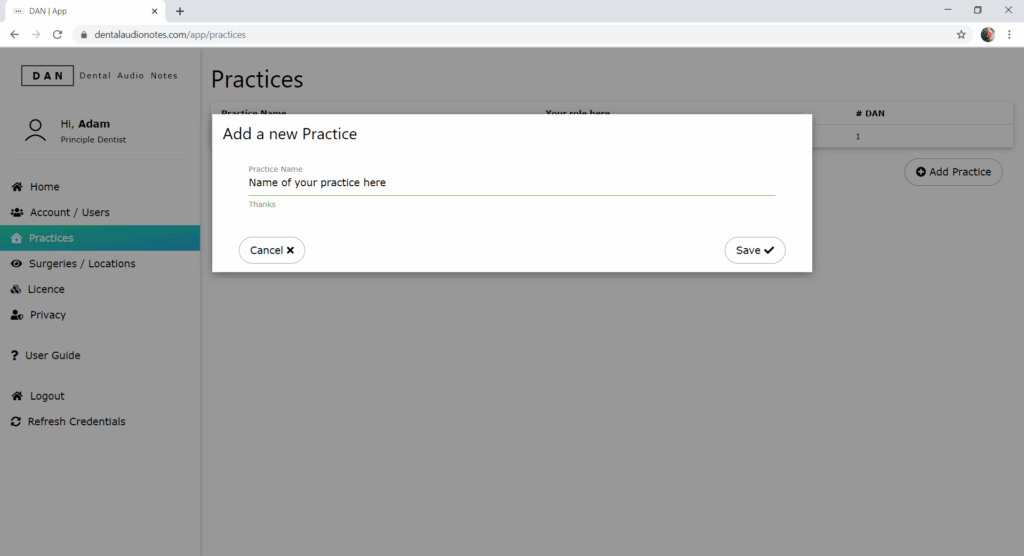This screenshot has width=1024, height=556.
Task: Click the User Guide question mark icon
Action: 15,356
